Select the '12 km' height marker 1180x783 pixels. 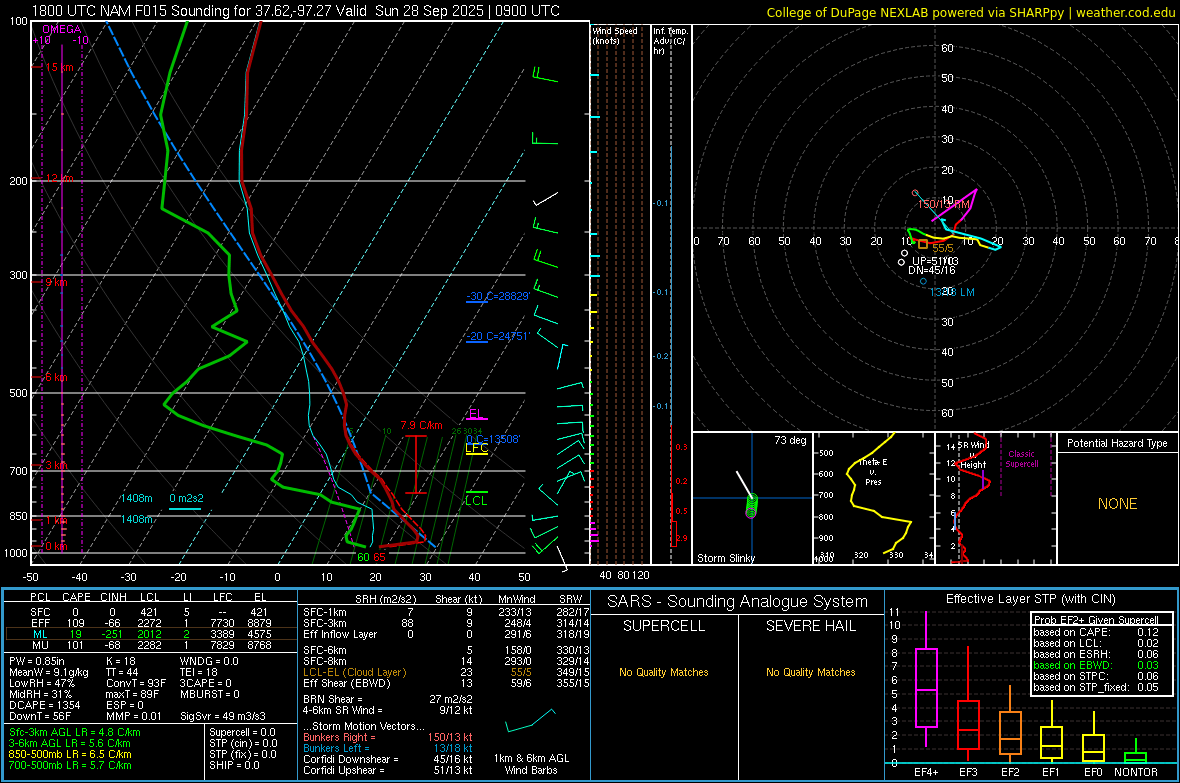click(59, 178)
